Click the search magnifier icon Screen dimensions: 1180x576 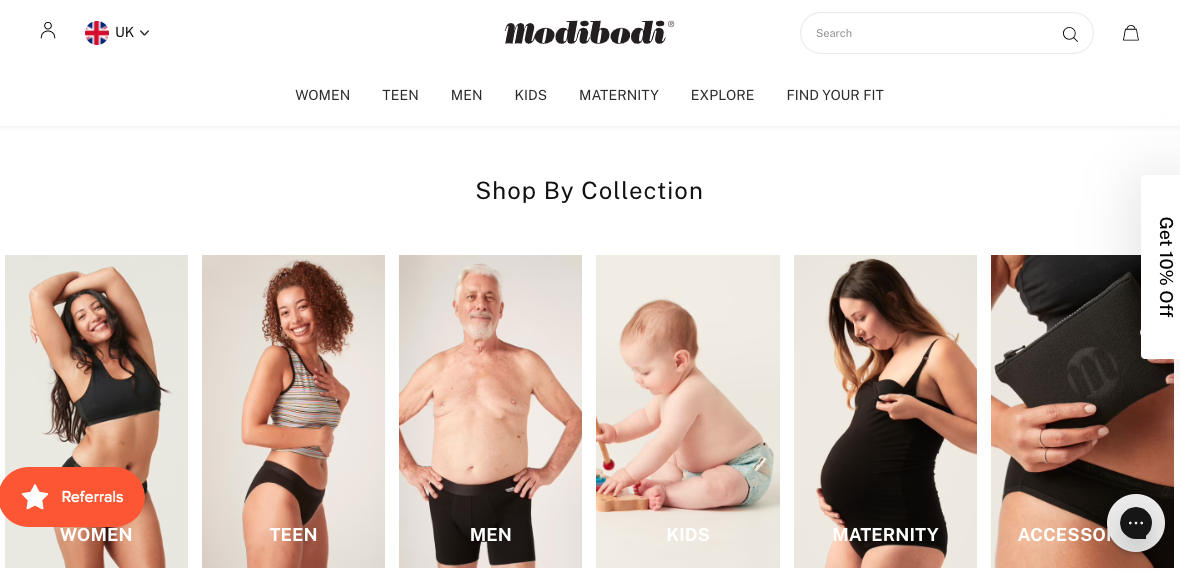click(x=1069, y=34)
